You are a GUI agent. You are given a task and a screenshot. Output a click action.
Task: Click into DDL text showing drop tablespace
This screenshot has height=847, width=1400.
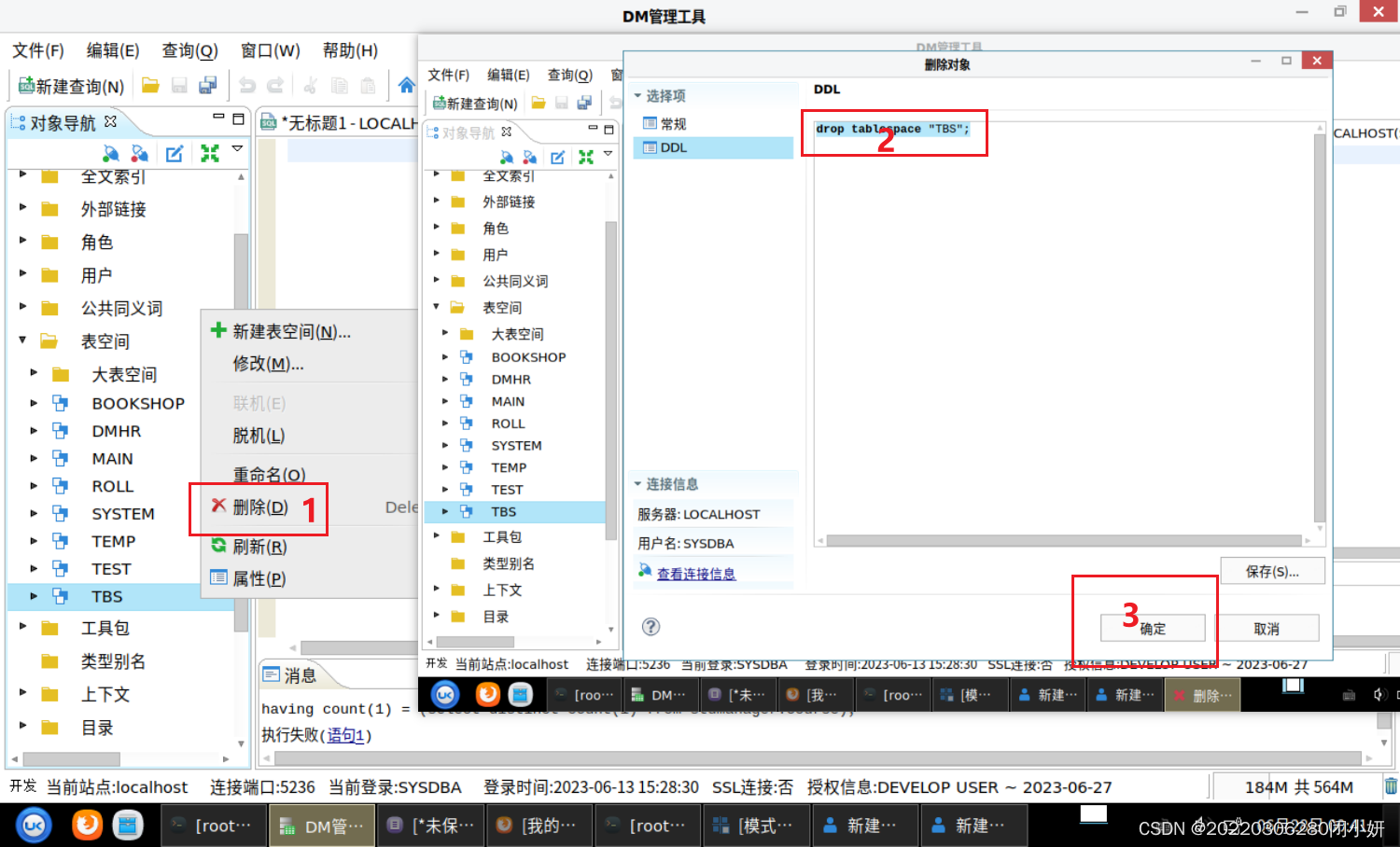point(892,129)
